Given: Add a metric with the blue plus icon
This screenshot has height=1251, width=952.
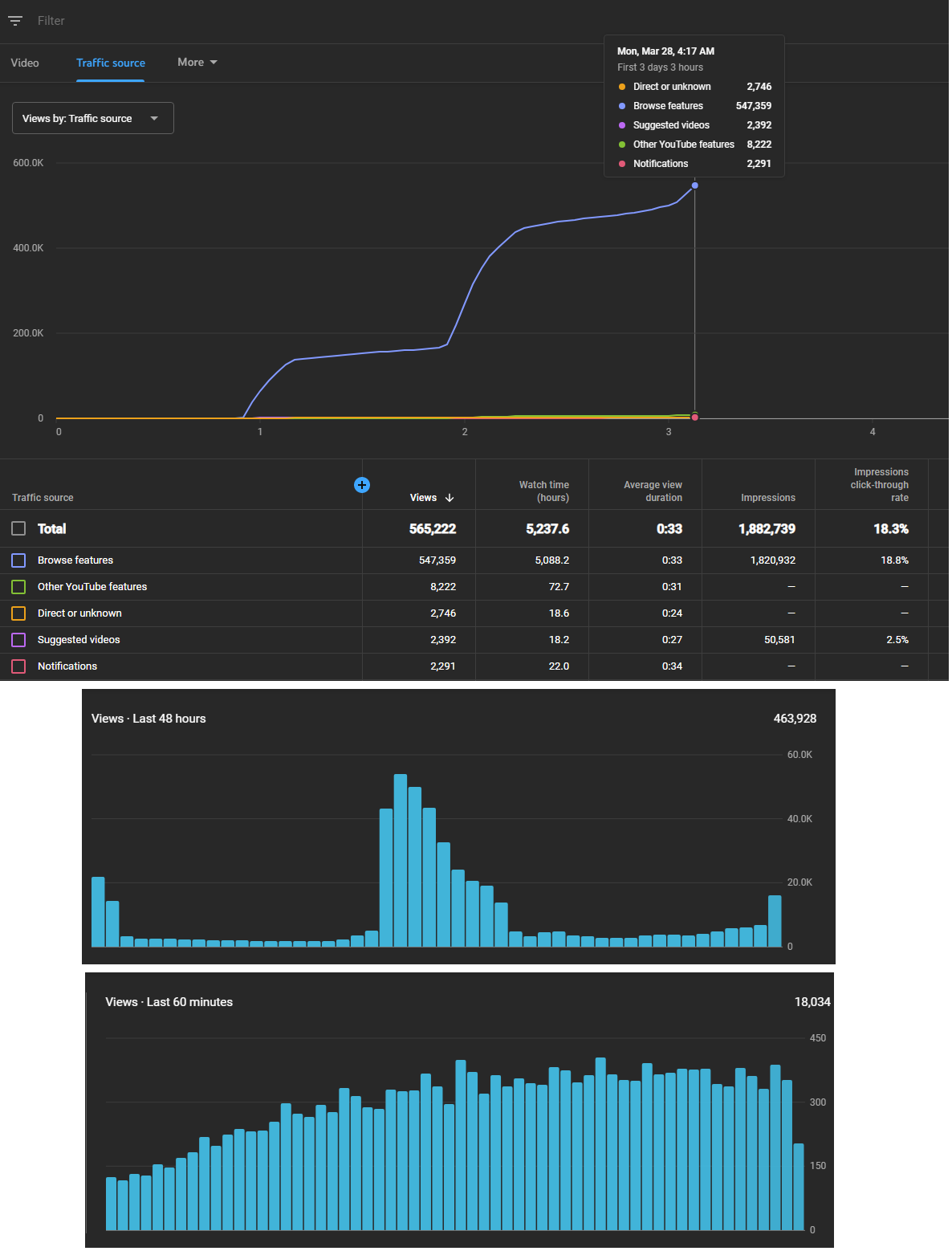Looking at the screenshot, I should 362,485.
